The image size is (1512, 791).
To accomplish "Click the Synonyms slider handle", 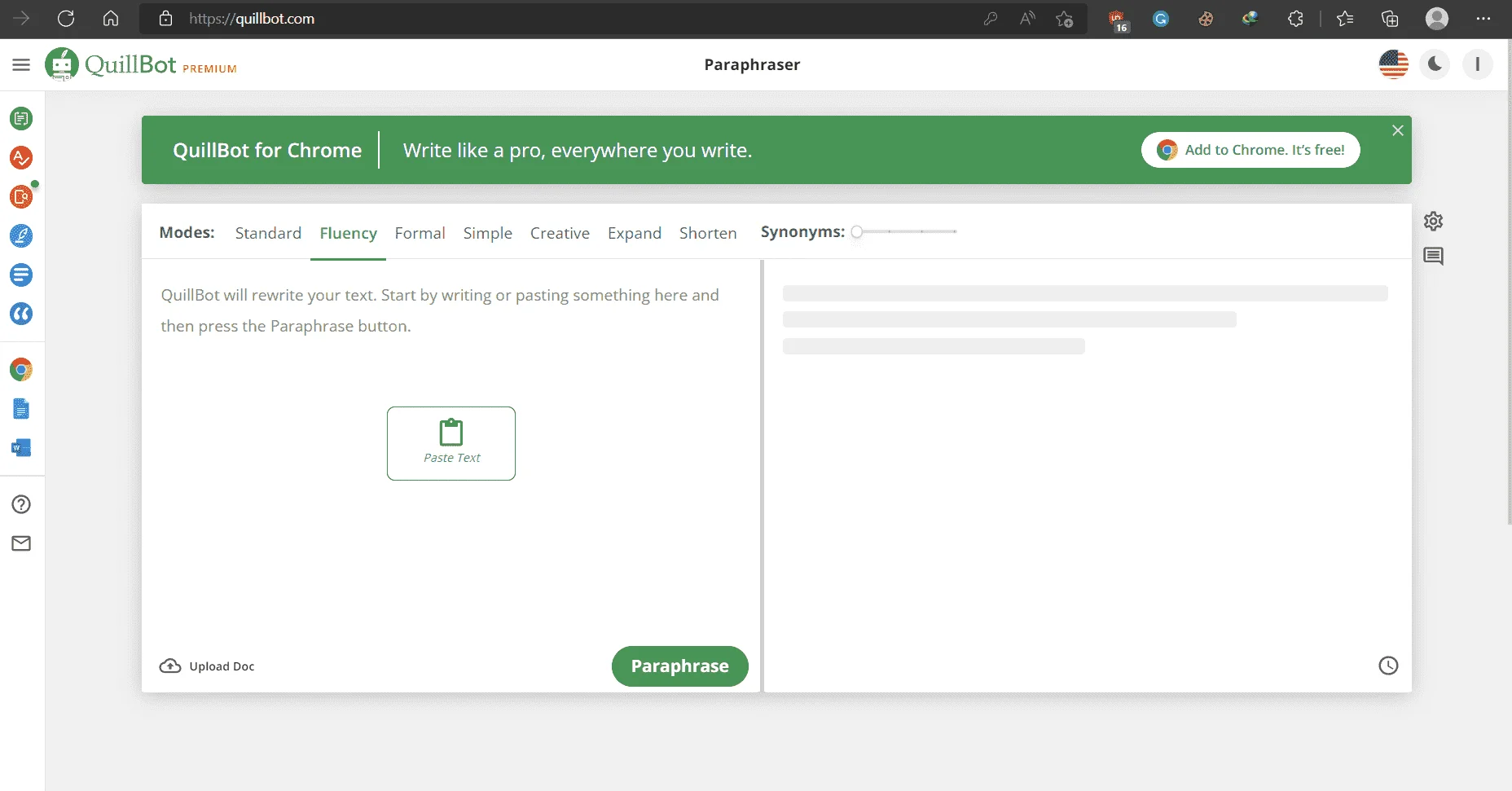I will pyautogui.click(x=857, y=232).
